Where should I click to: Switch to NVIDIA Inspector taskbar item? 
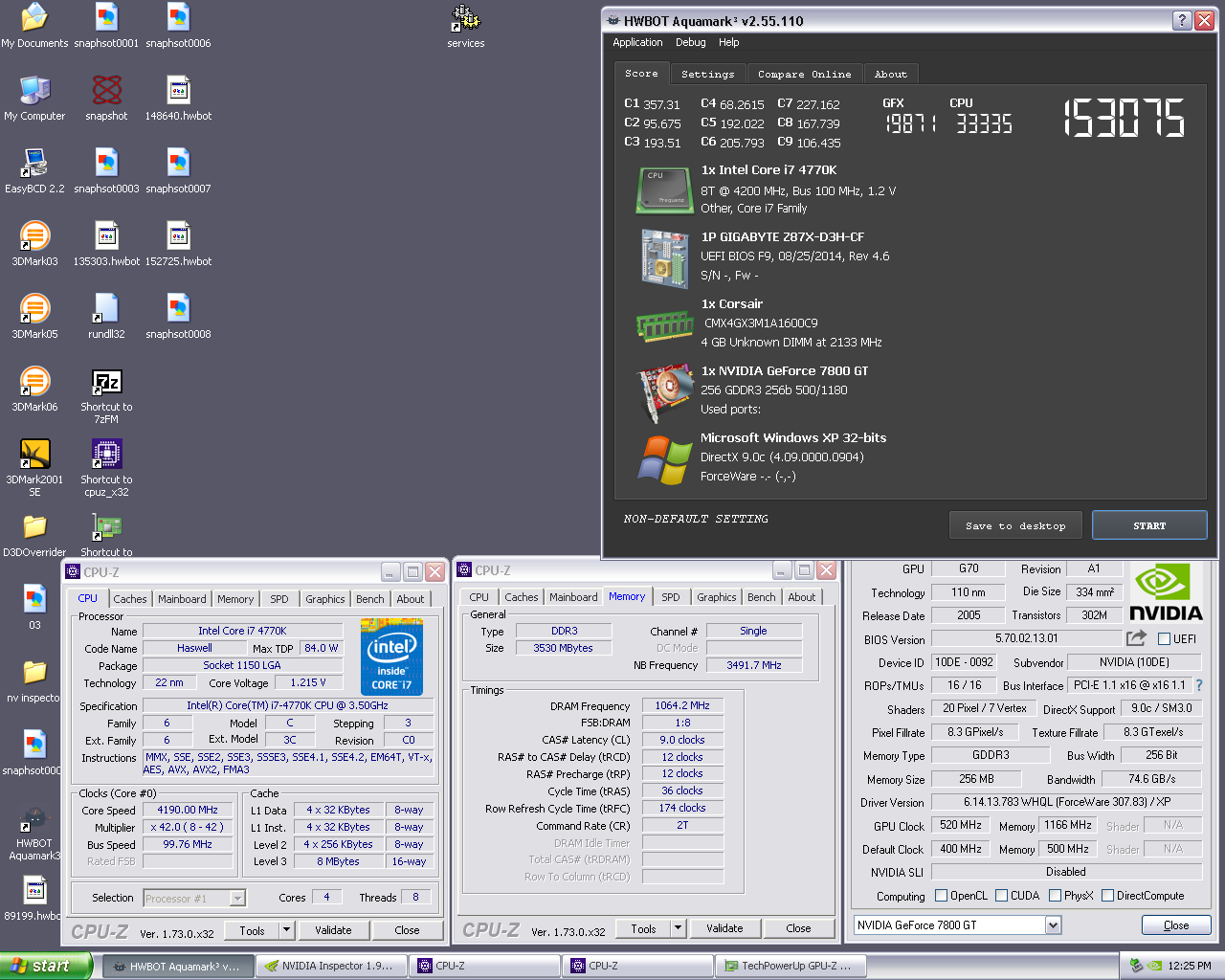tap(331, 966)
